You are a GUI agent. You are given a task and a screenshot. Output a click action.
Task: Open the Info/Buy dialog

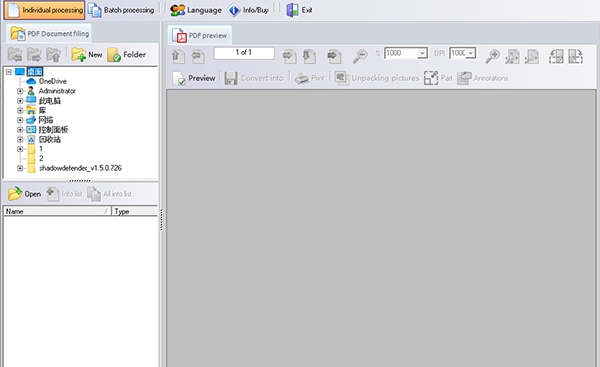(248, 10)
